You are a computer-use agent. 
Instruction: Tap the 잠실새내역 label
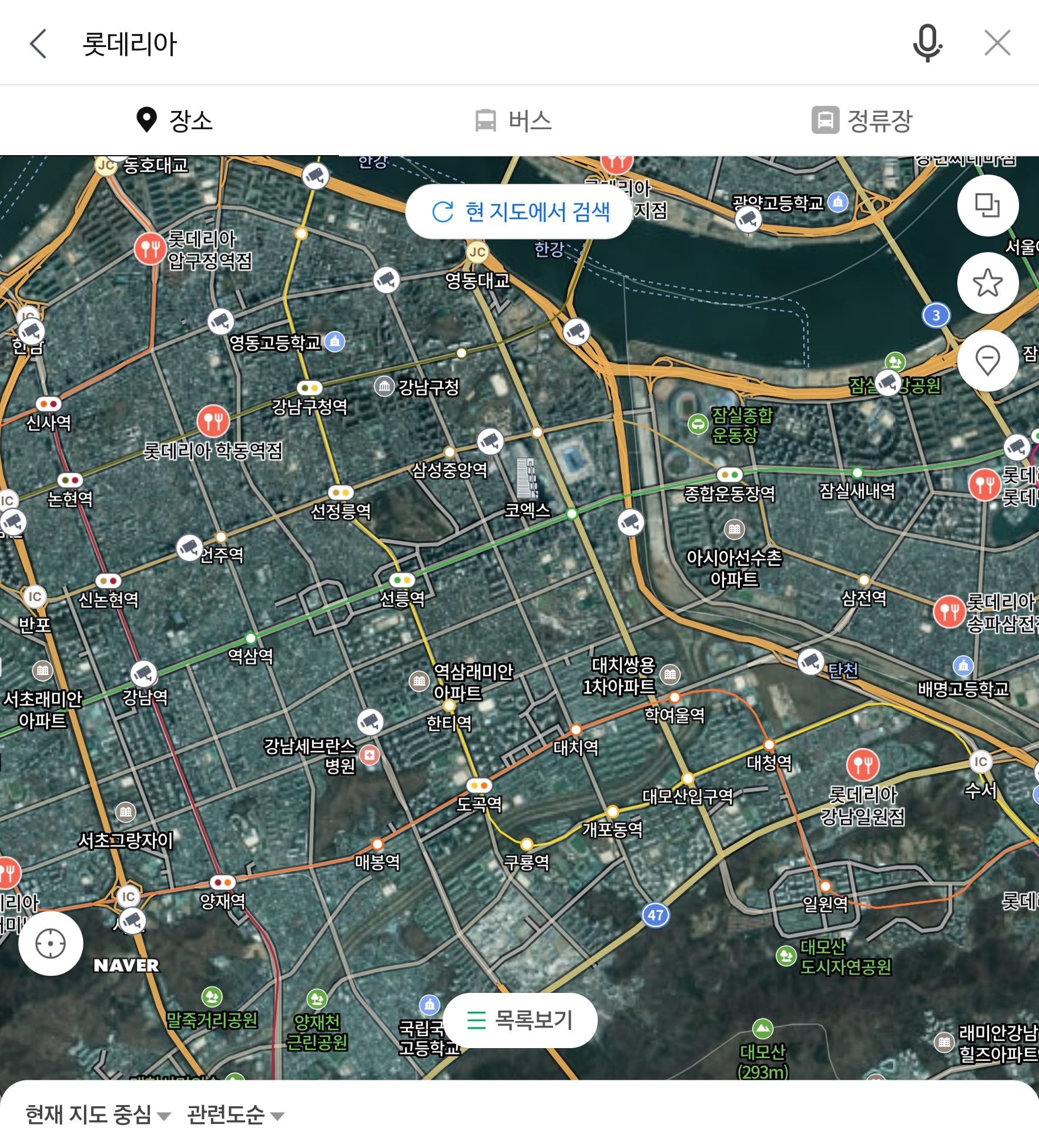click(x=857, y=490)
